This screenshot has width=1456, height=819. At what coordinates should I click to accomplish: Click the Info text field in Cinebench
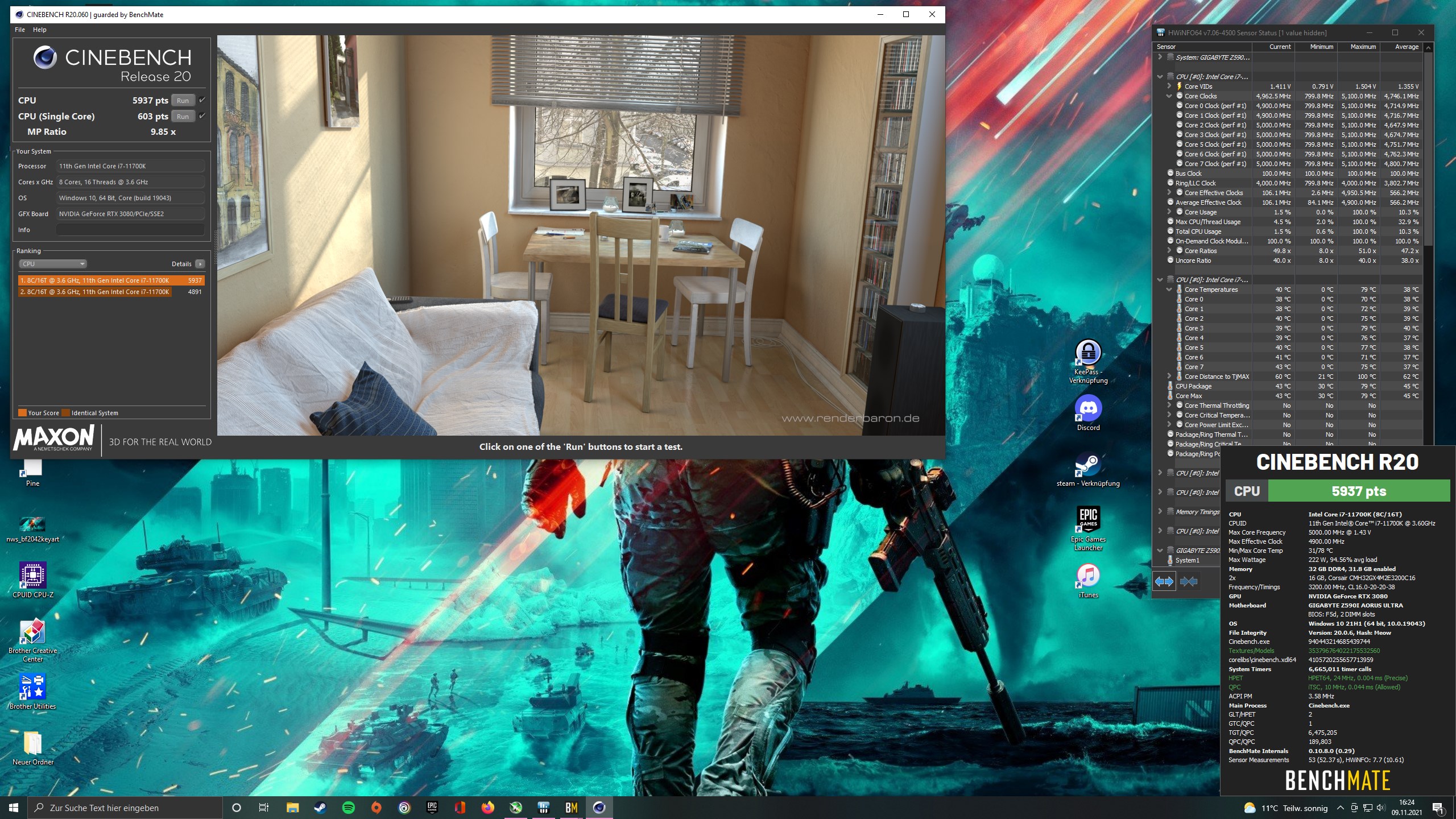point(130,230)
